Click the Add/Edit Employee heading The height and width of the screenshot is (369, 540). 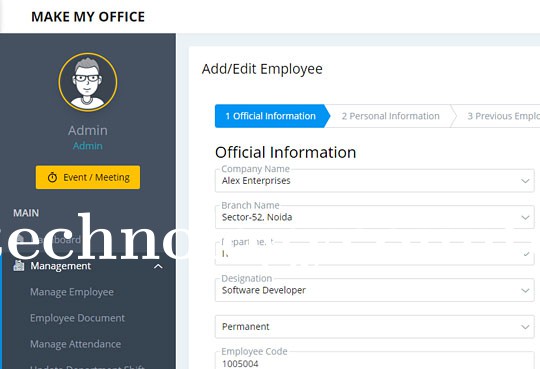(x=262, y=69)
